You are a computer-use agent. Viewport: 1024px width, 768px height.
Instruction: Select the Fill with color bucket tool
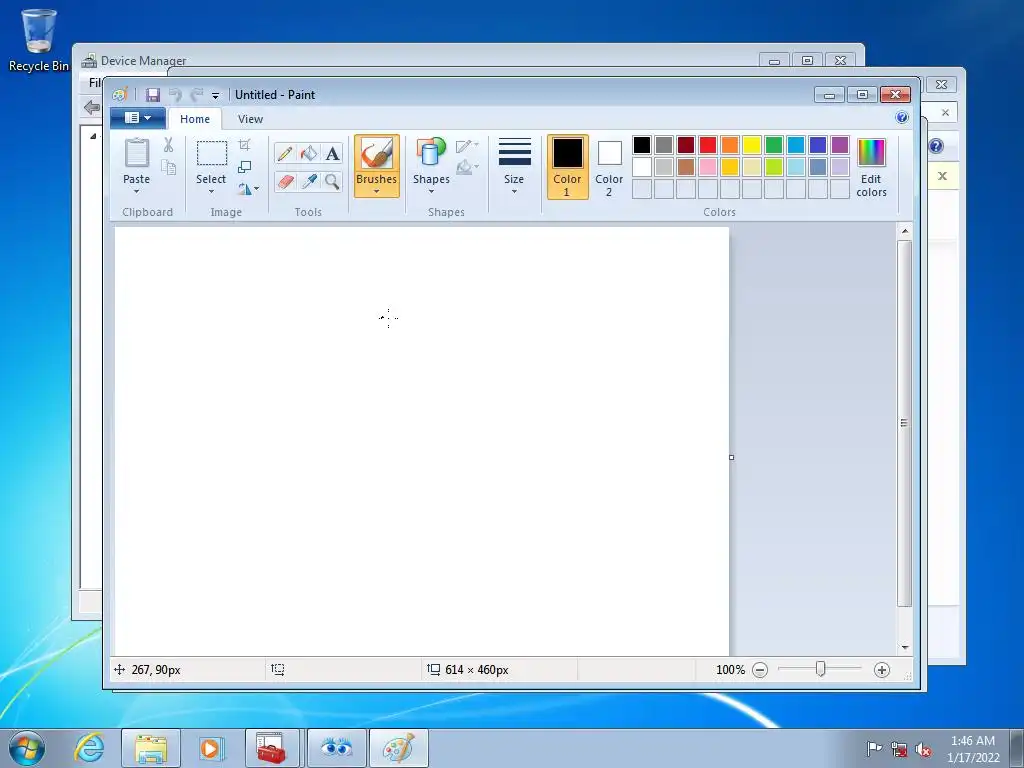[308, 153]
